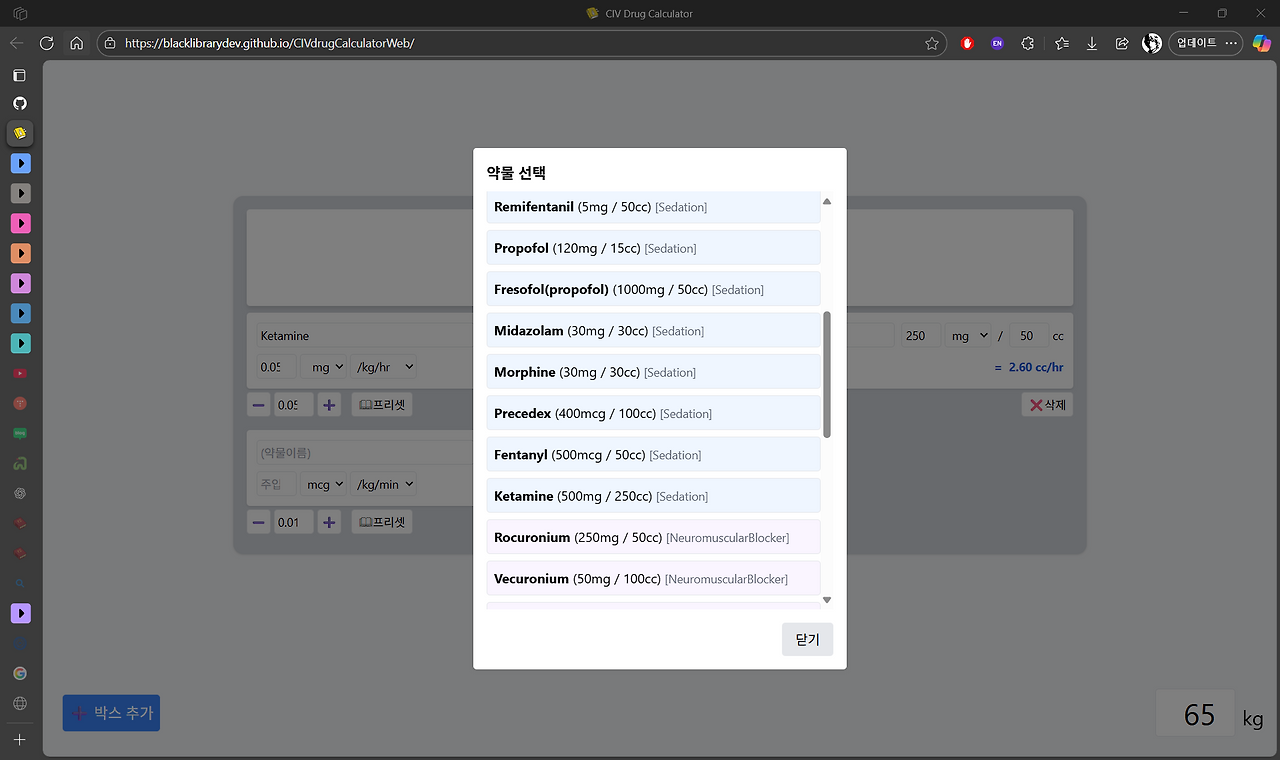This screenshot has width=1280, height=760.
Task: Open the /kg/min rate dropdown
Action: (x=384, y=484)
